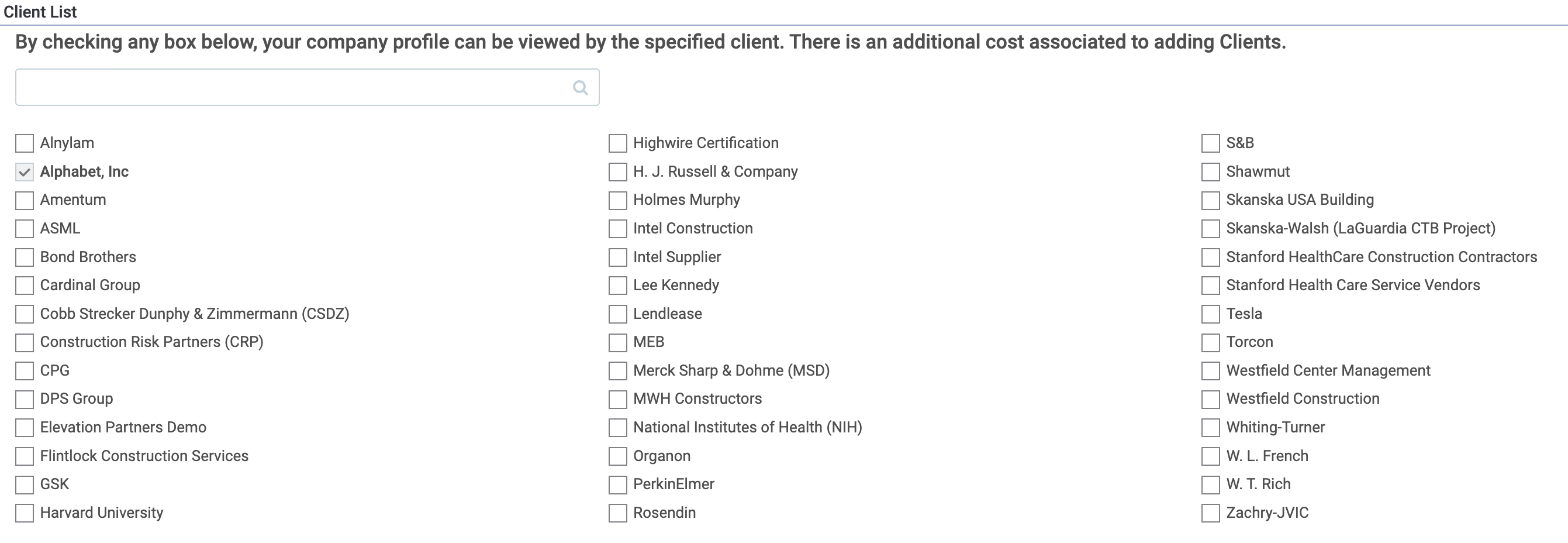Viewport: 1568px width, 543px height.
Task: Check the Alnylam checkbox
Action: pyautogui.click(x=25, y=144)
